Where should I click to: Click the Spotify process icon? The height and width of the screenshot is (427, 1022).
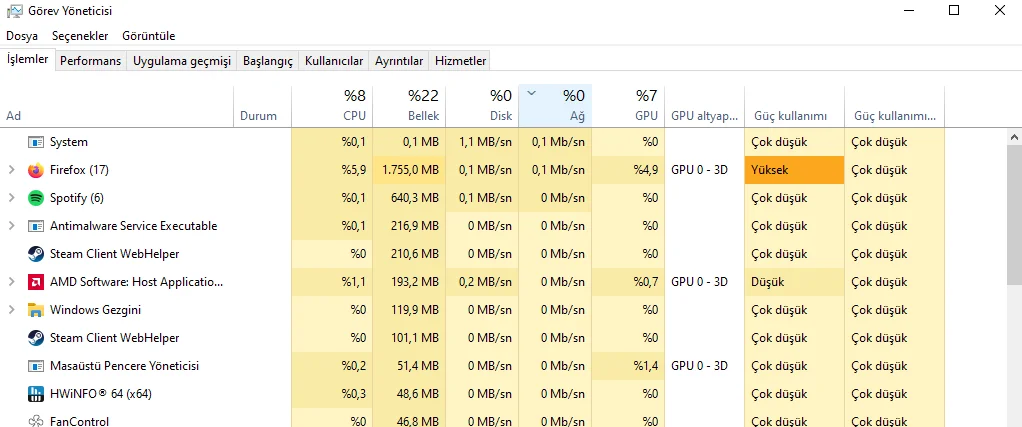(x=36, y=198)
